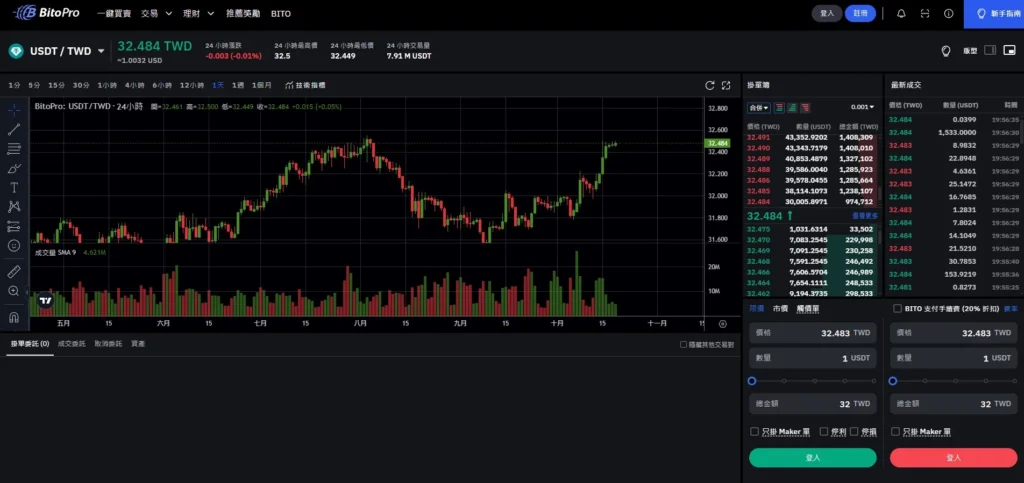
Task: Switch to 市價 market order tab
Action: 780,309
